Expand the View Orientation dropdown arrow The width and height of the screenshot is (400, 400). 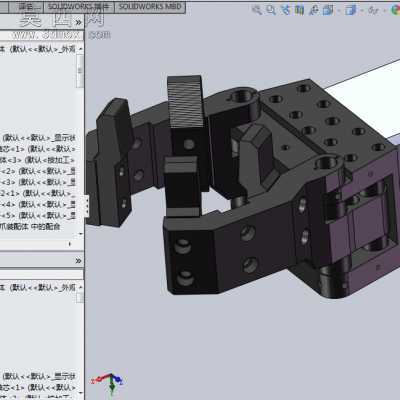(338, 11)
